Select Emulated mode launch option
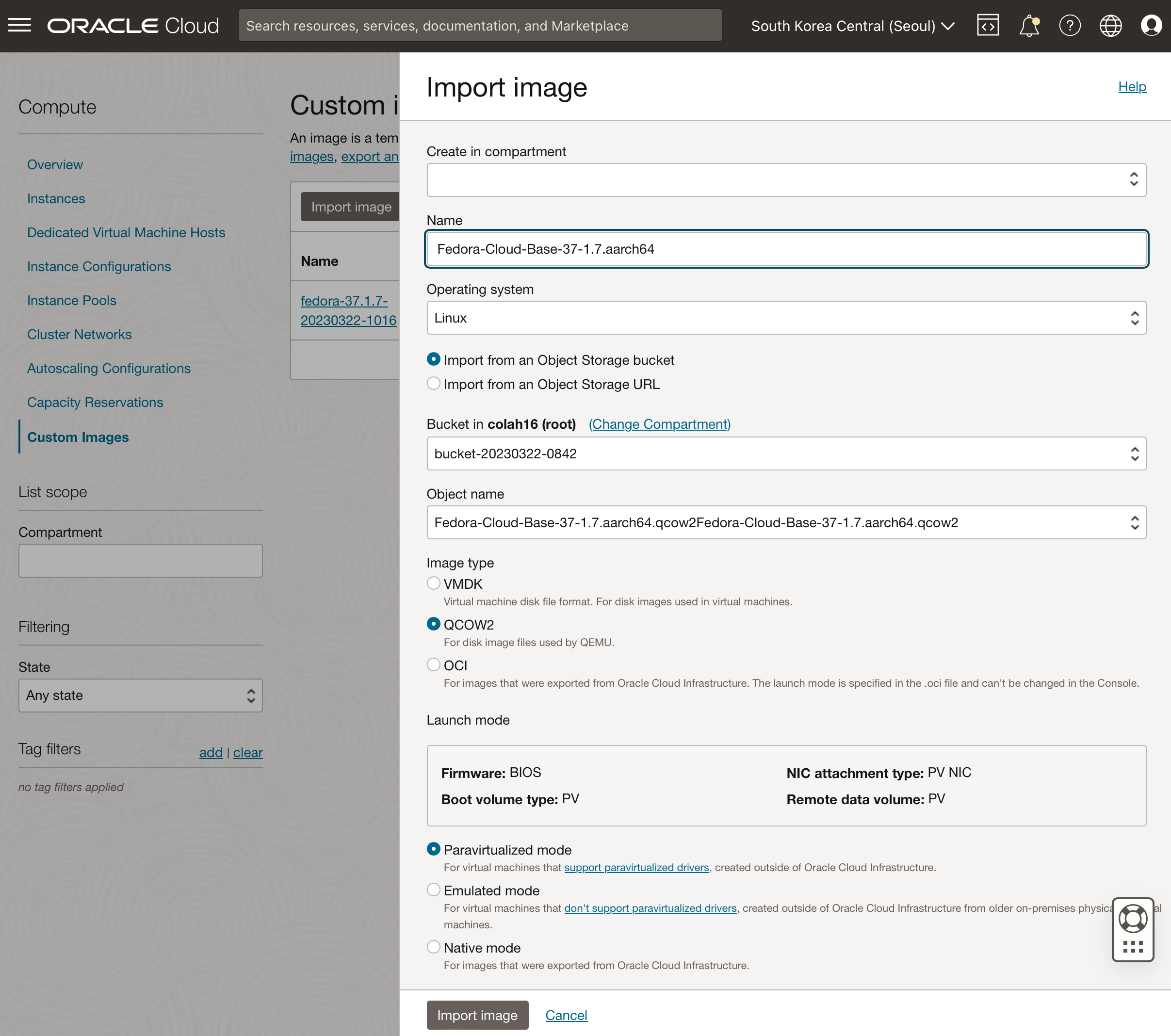 click(x=434, y=890)
